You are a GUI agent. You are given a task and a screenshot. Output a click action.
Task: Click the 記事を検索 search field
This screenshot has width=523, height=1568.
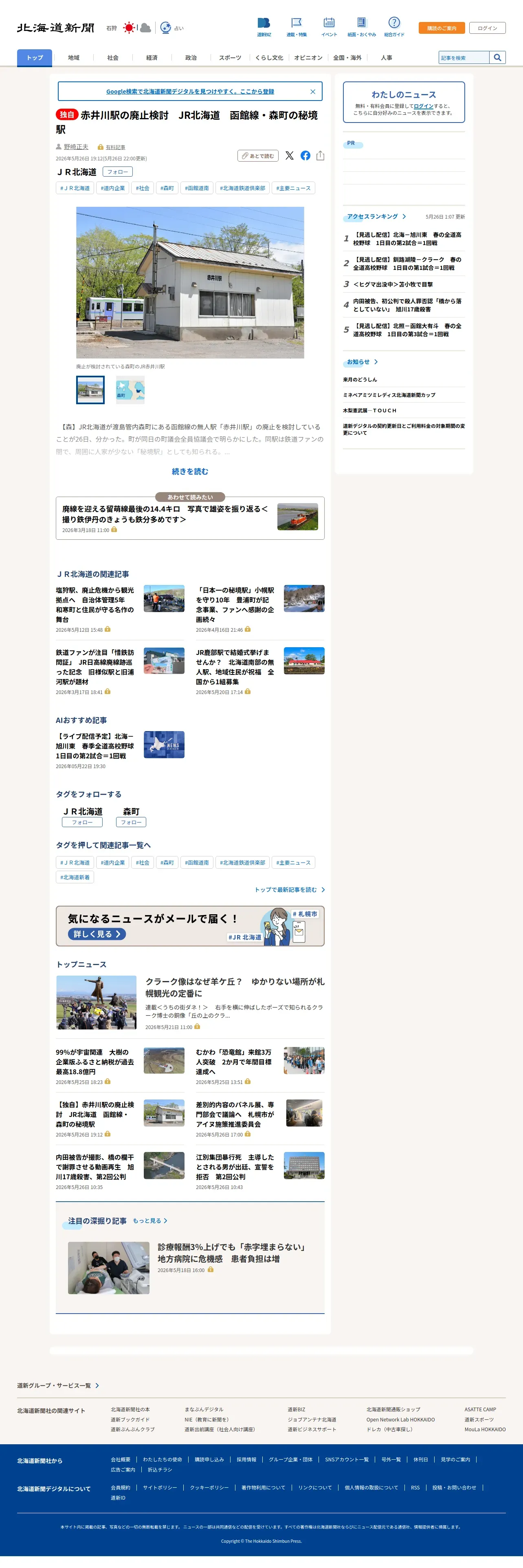pos(464,58)
